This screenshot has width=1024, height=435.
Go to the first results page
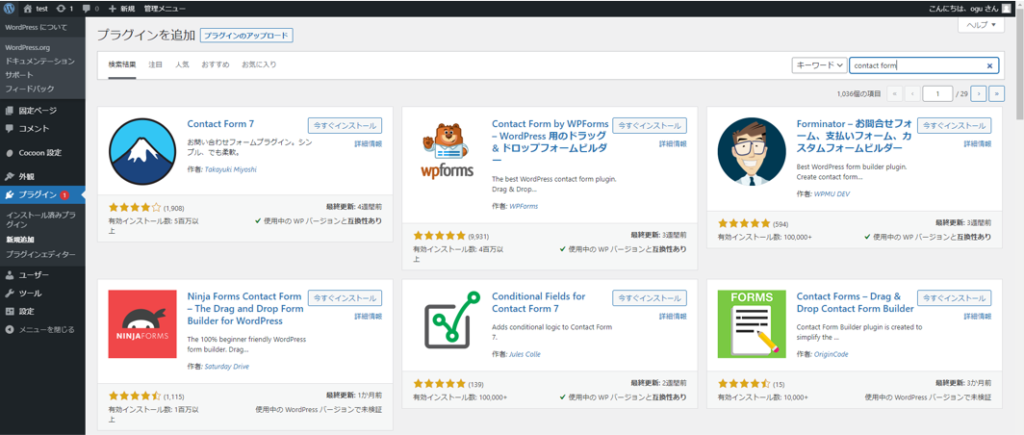(895, 94)
